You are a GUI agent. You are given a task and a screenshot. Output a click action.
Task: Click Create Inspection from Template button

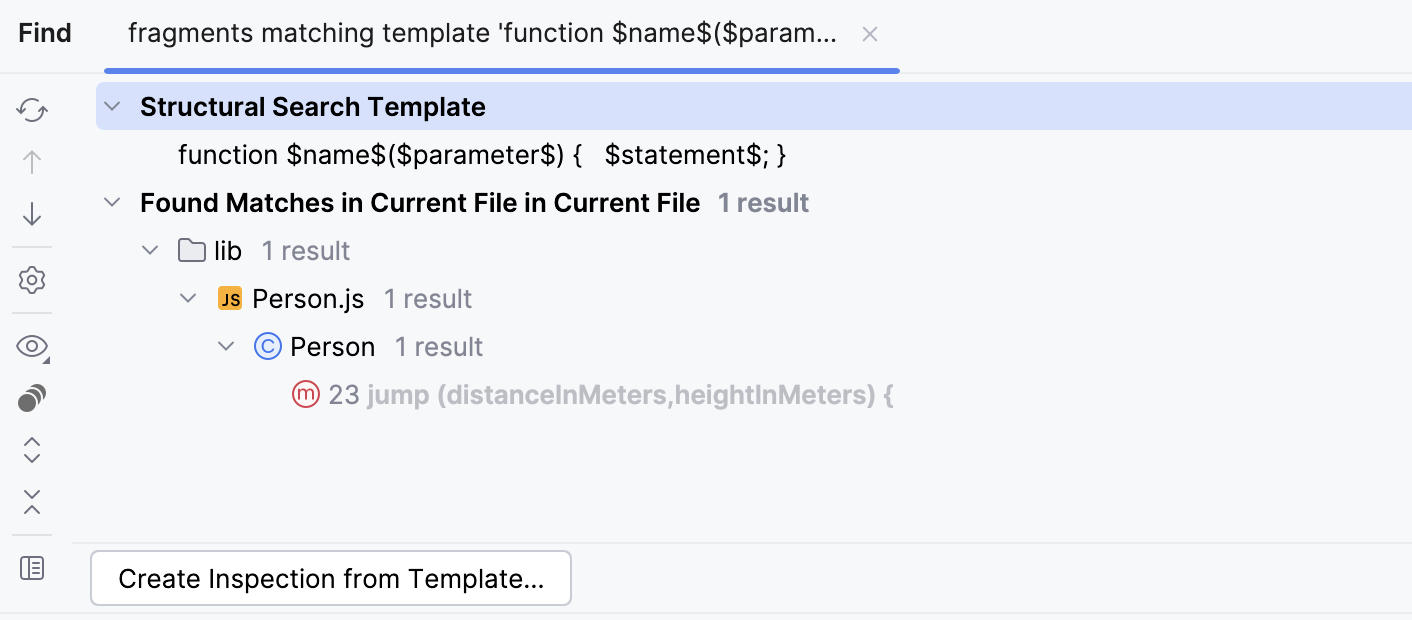pyautogui.click(x=331, y=579)
